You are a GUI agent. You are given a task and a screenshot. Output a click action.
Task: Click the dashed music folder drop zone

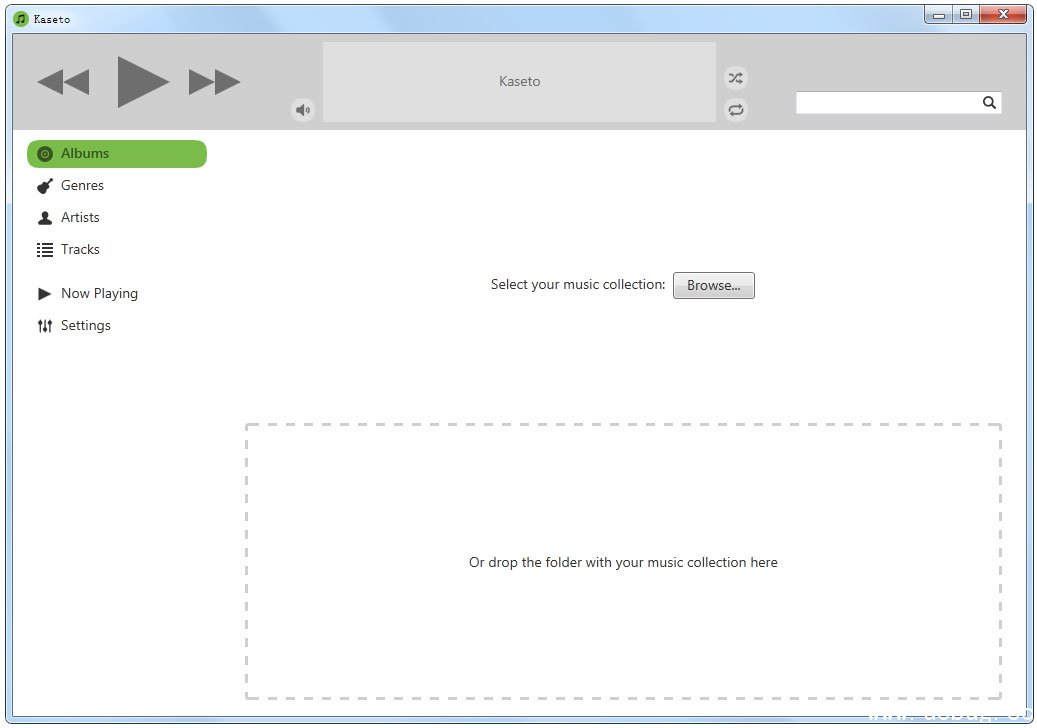click(623, 600)
